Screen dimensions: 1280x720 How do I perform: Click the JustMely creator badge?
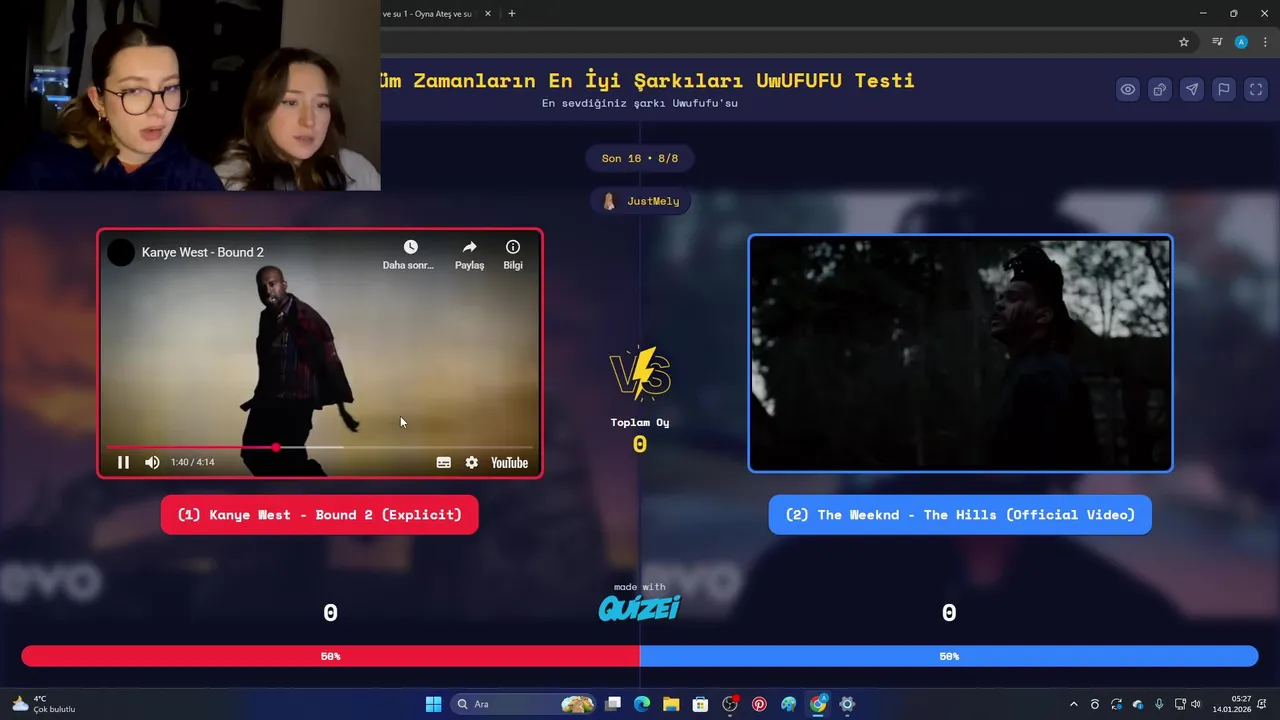[640, 201]
